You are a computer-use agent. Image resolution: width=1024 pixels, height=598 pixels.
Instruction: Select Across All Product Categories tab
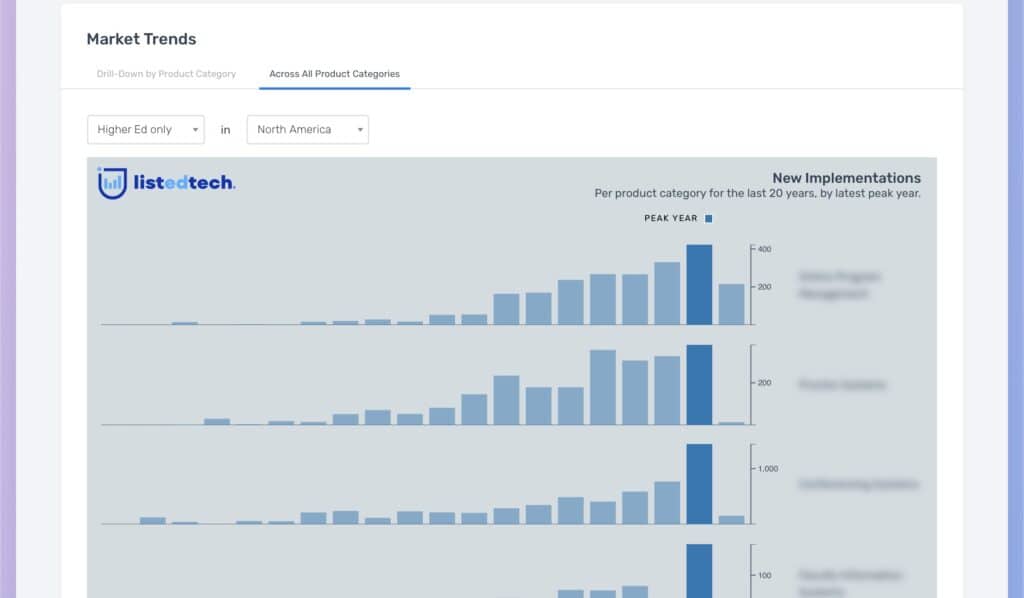334,74
